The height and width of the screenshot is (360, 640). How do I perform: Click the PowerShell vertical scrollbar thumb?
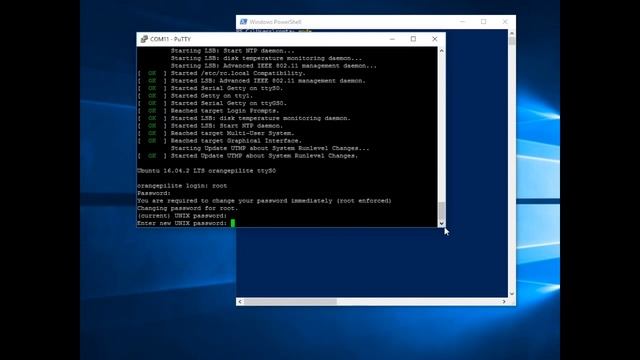click(512, 41)
